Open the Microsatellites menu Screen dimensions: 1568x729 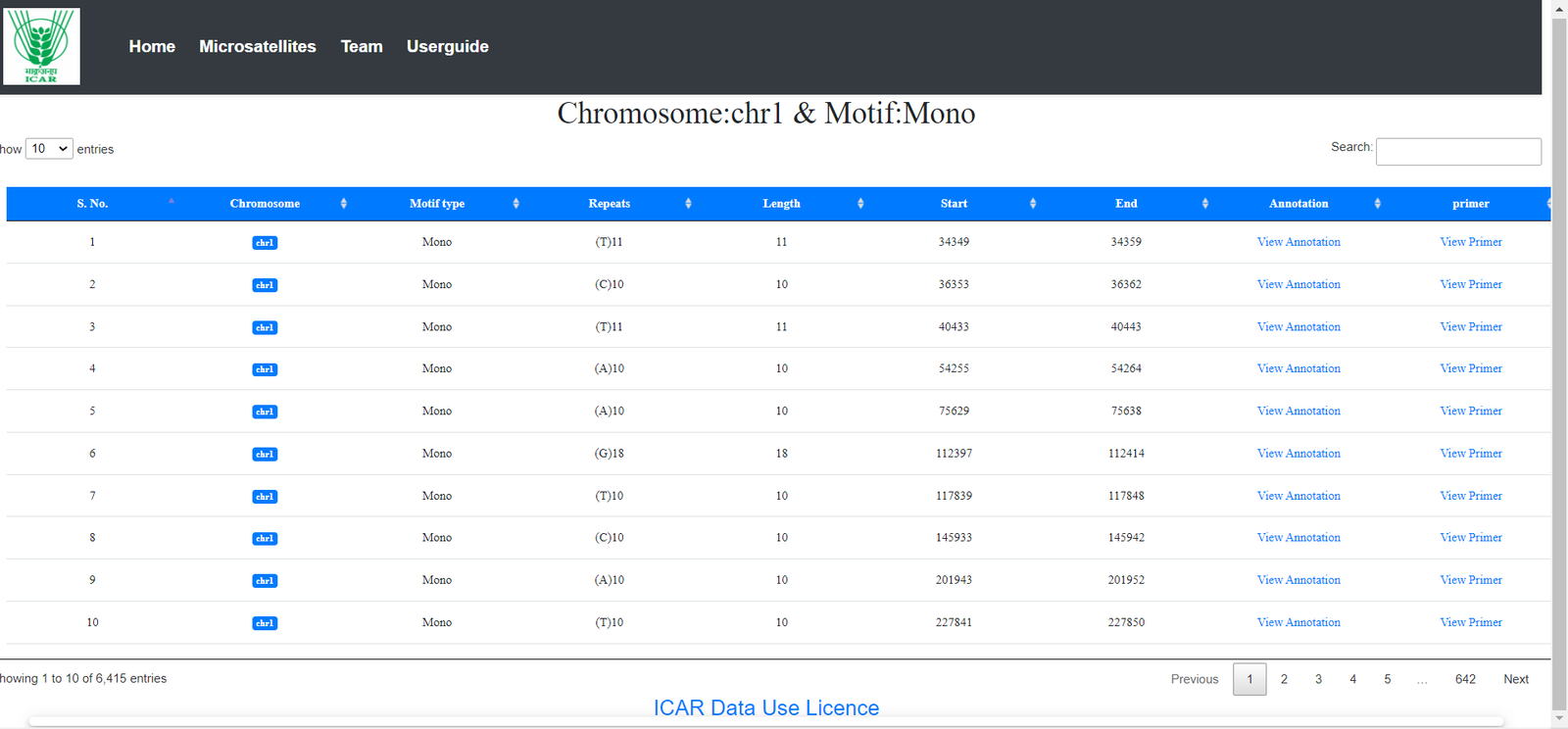pyautogui.click(x=258, y=46)
